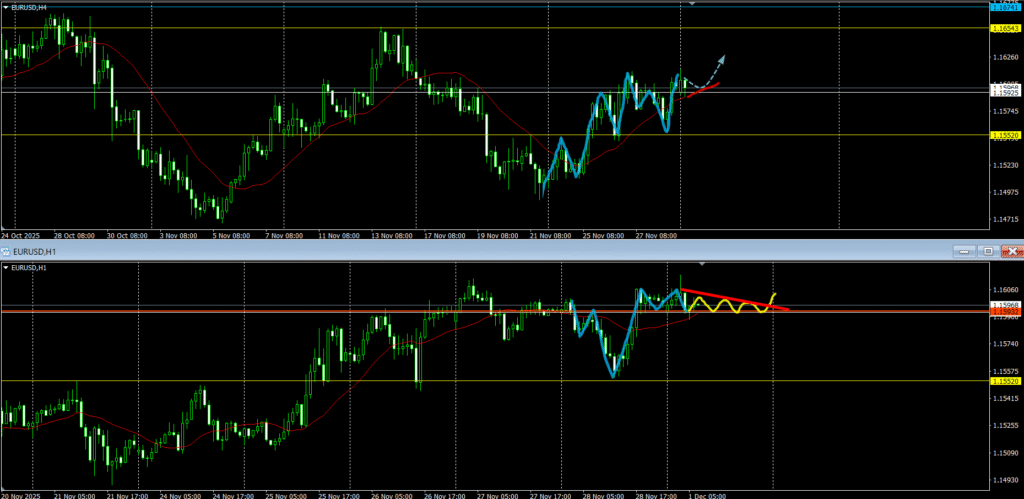Click the 1.16543 yellow price label on H4

(x=1005, y=28)
